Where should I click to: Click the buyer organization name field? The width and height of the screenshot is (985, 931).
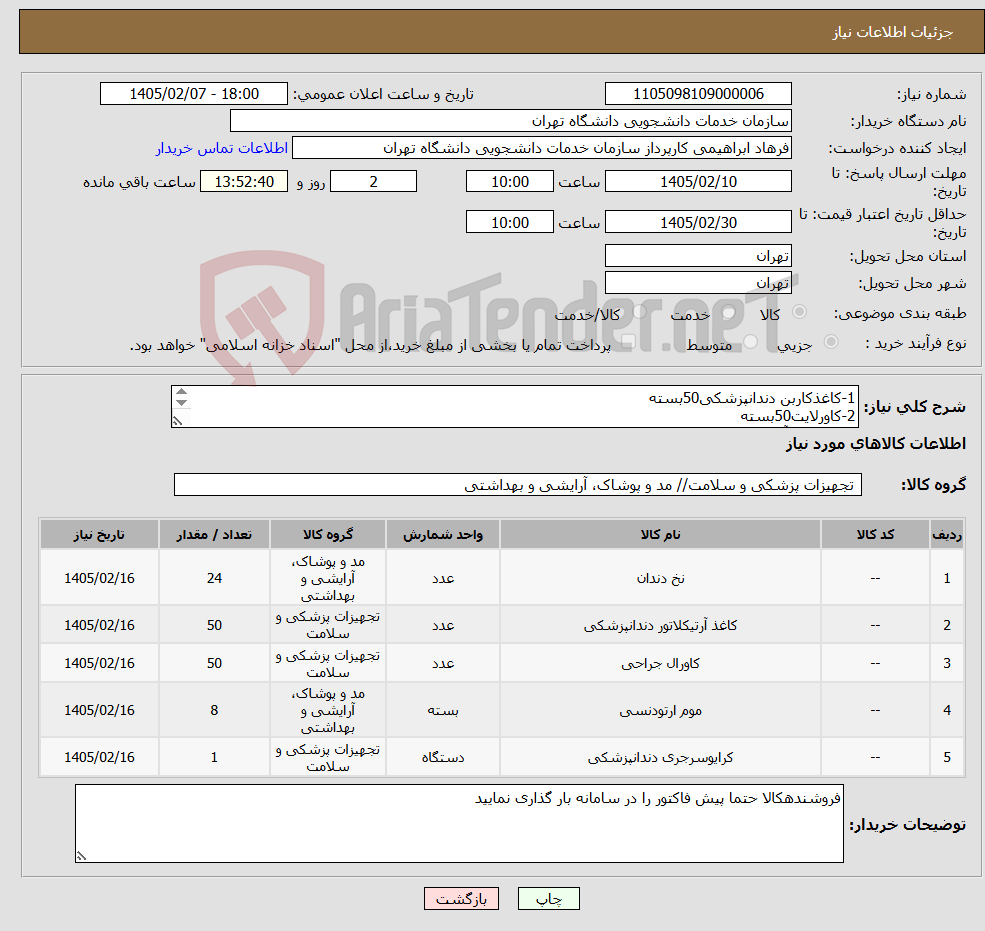(511, 121)
